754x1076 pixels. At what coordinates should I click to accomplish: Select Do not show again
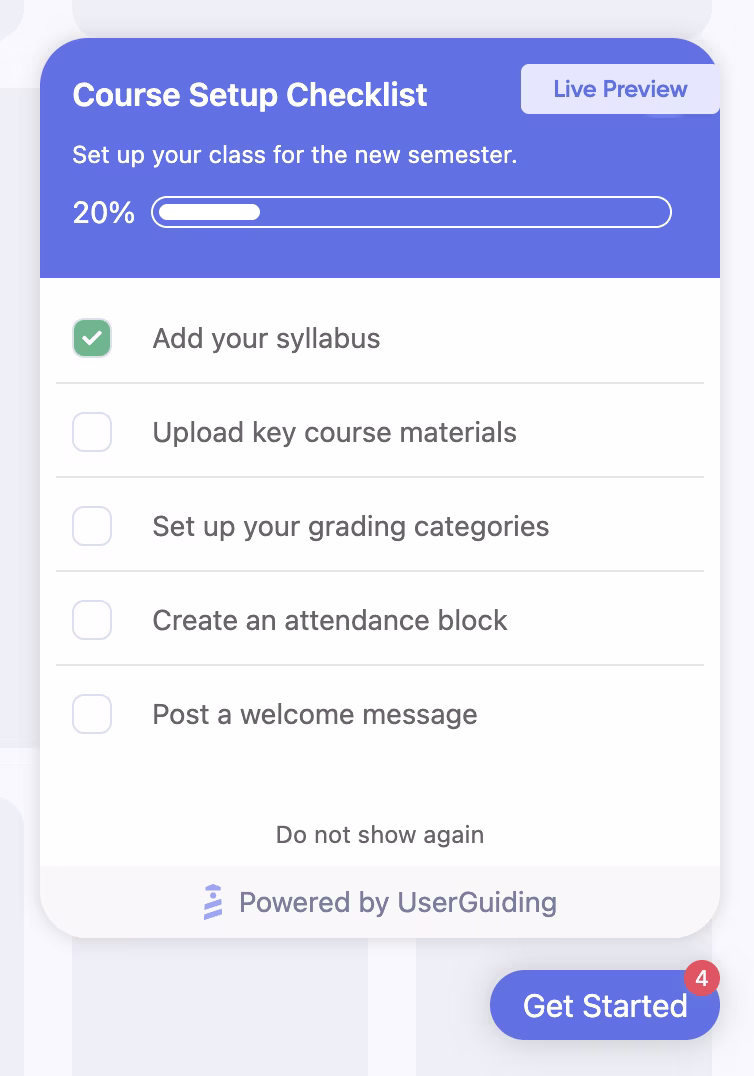(x=379, y=834)
